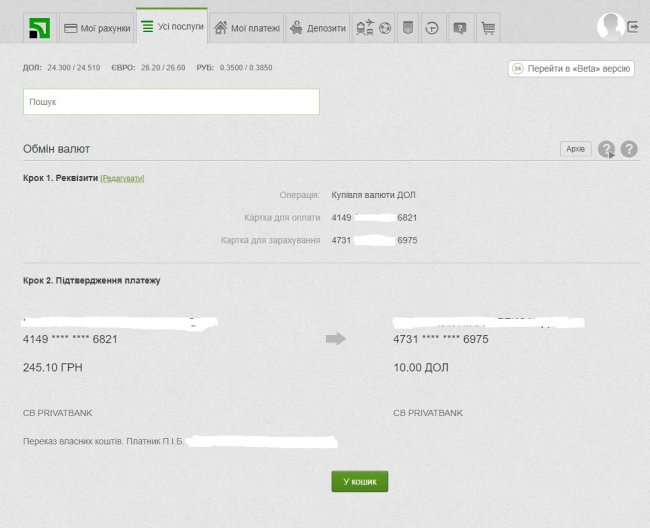Click the logout exit icon

click(x=634, y=27)
